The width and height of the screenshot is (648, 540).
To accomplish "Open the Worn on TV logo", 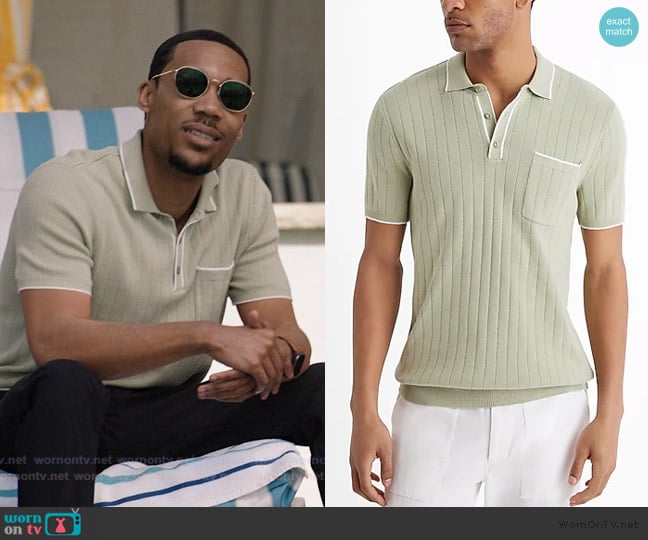I will point(43,523).
